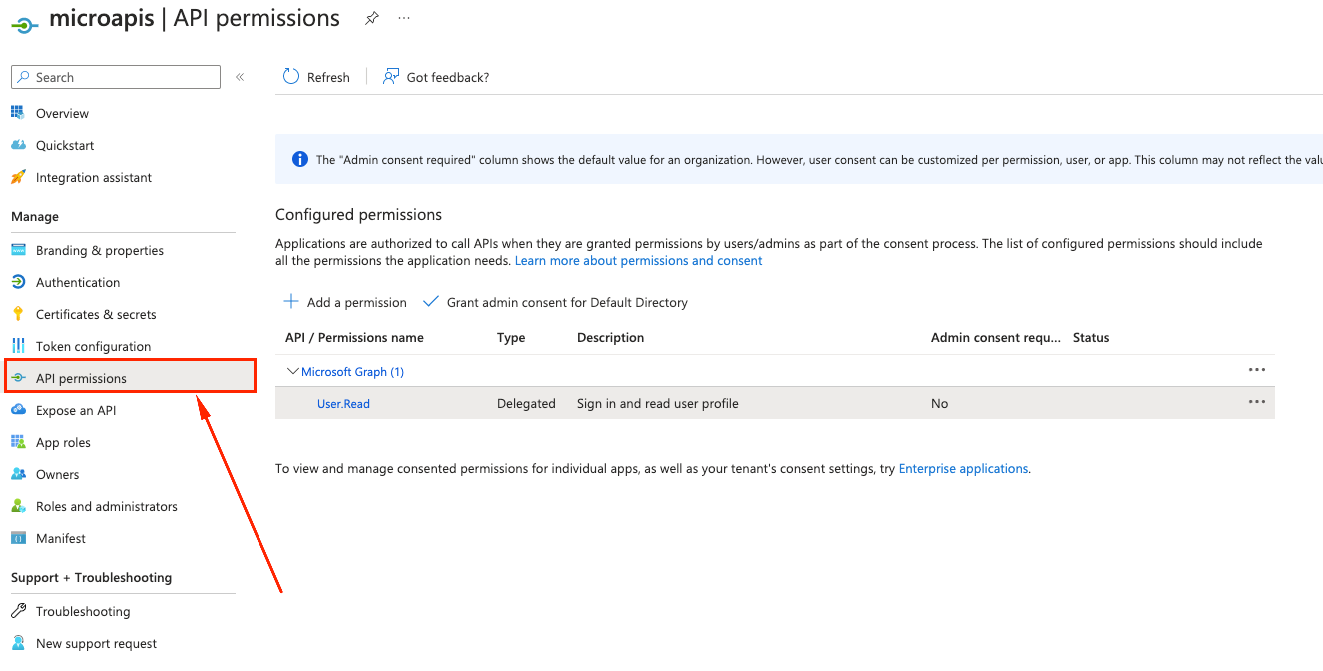Viewport: 1323px width, 671px height.
Task: Click the Owners people icon
Action: [18, 474]
